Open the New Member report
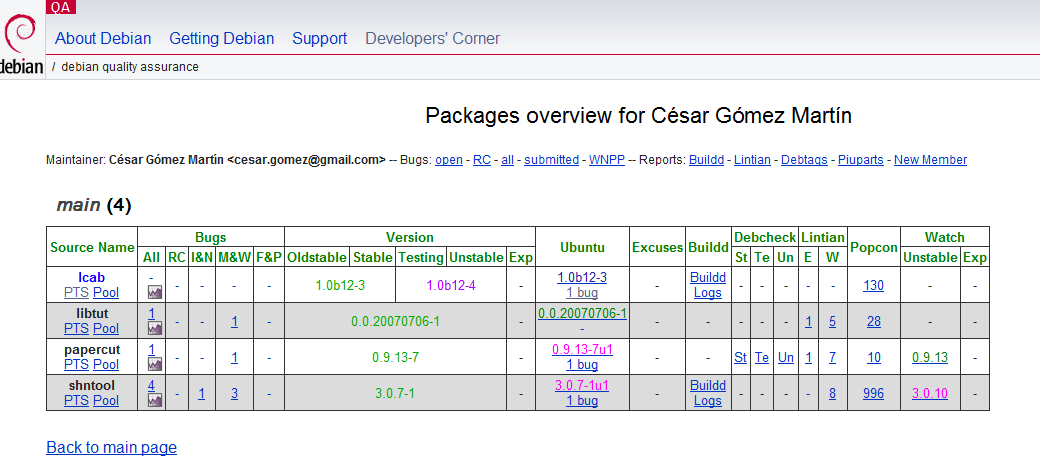This screenshot has height=461, width=1040. tap(931, 160)
